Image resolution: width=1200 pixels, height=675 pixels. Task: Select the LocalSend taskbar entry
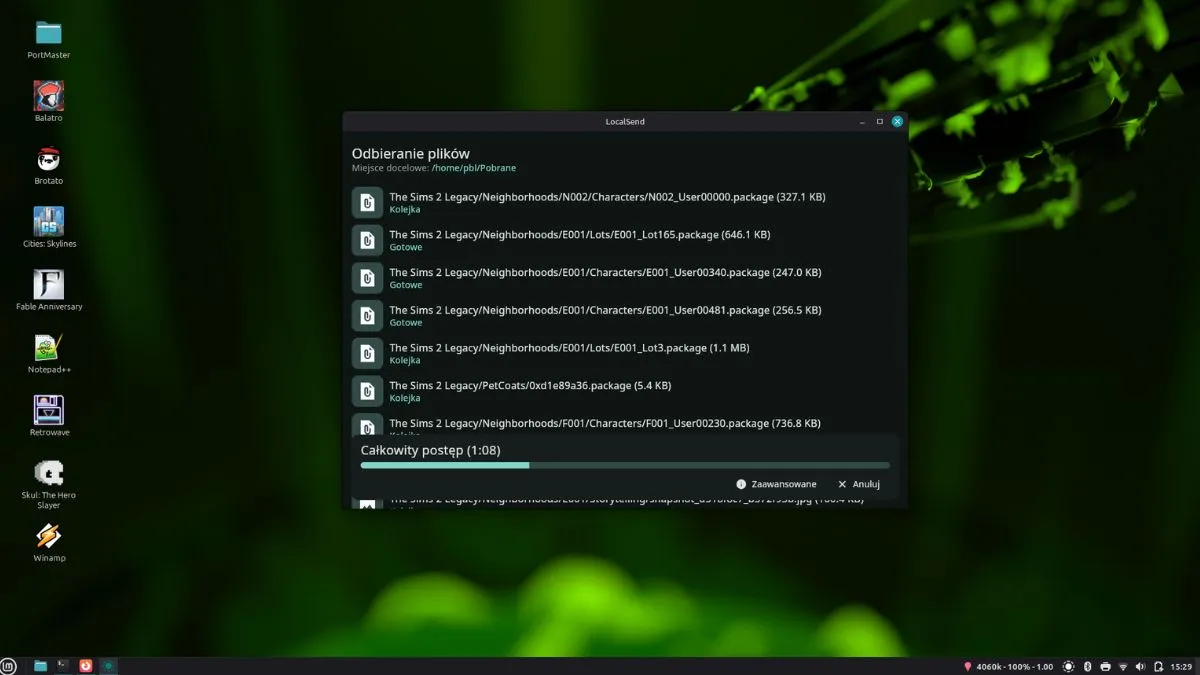109,665
